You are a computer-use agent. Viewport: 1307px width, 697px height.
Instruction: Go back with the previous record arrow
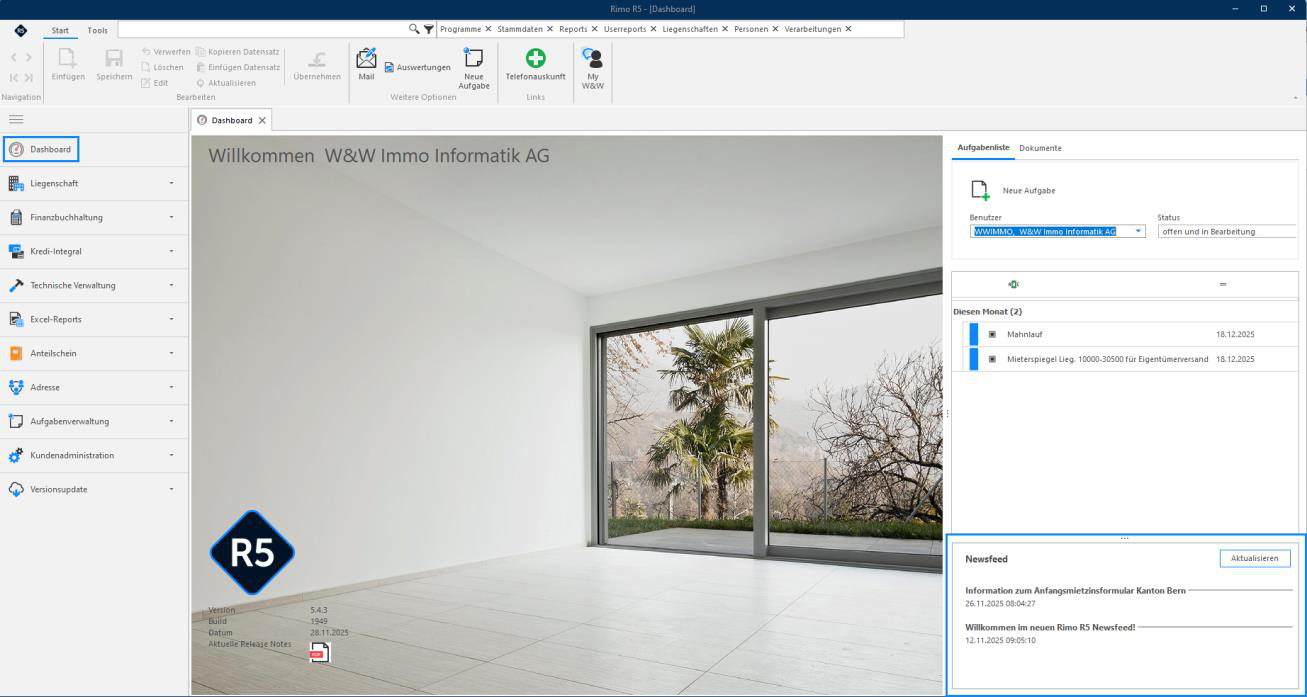pos(13,59)
